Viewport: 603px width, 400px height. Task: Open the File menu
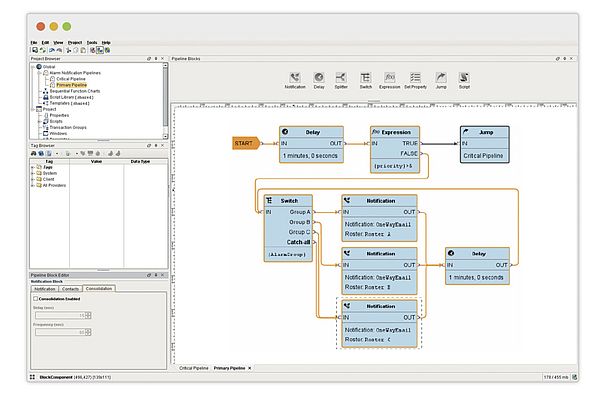pos(34,43)
